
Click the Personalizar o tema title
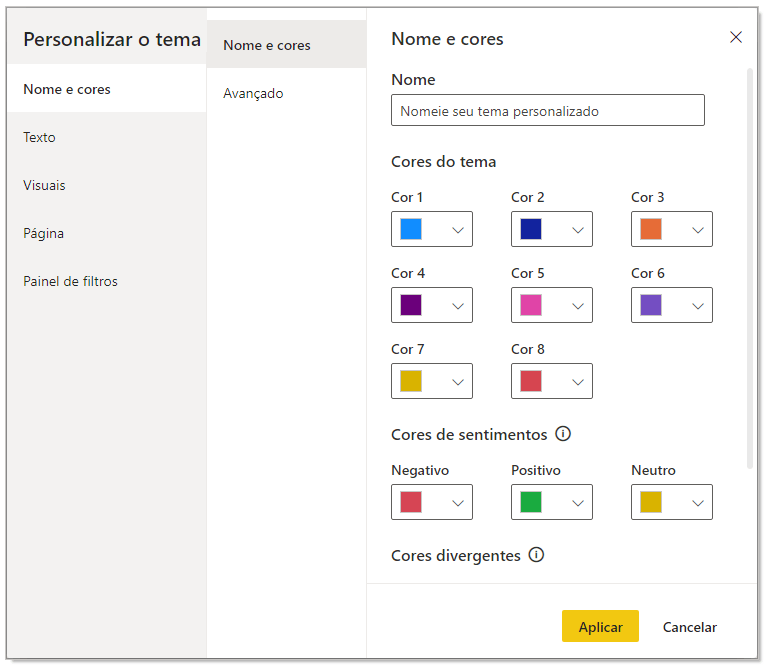[x=112, y=40]
